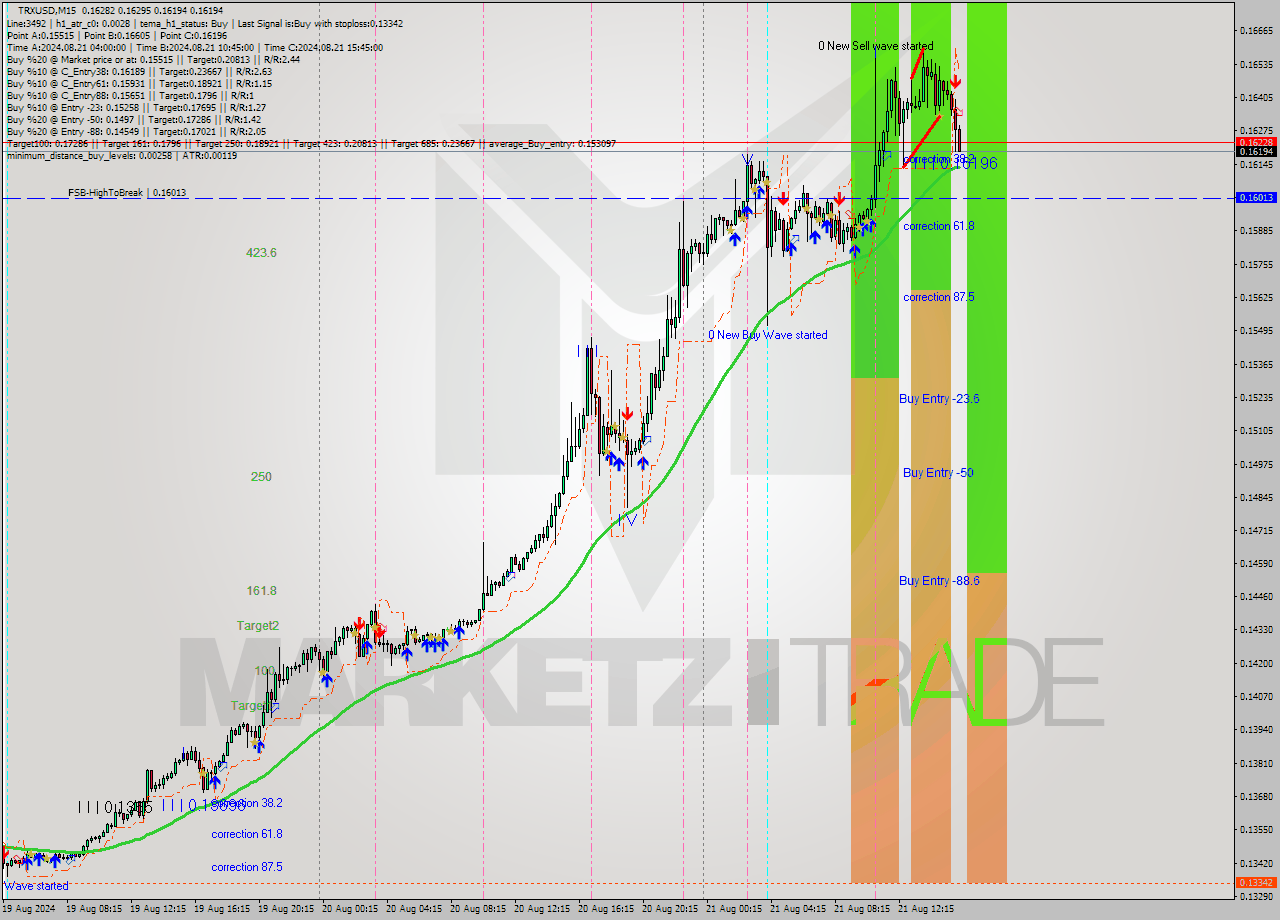Click the 0.15365 price axis label
The height and width of the screenshot is (920, 1280).
[x=1256, y=364]
